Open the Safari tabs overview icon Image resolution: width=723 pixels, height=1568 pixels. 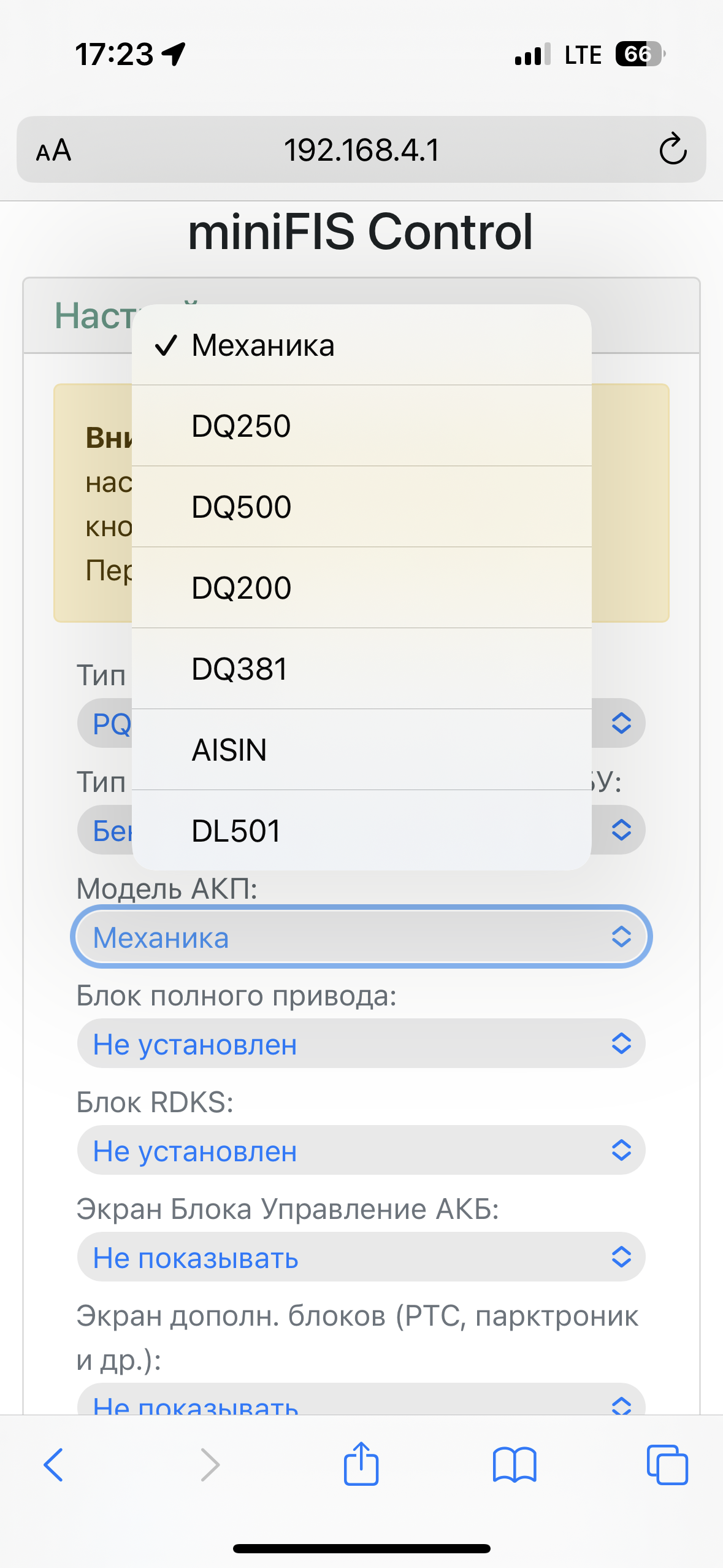point(667,1465)
